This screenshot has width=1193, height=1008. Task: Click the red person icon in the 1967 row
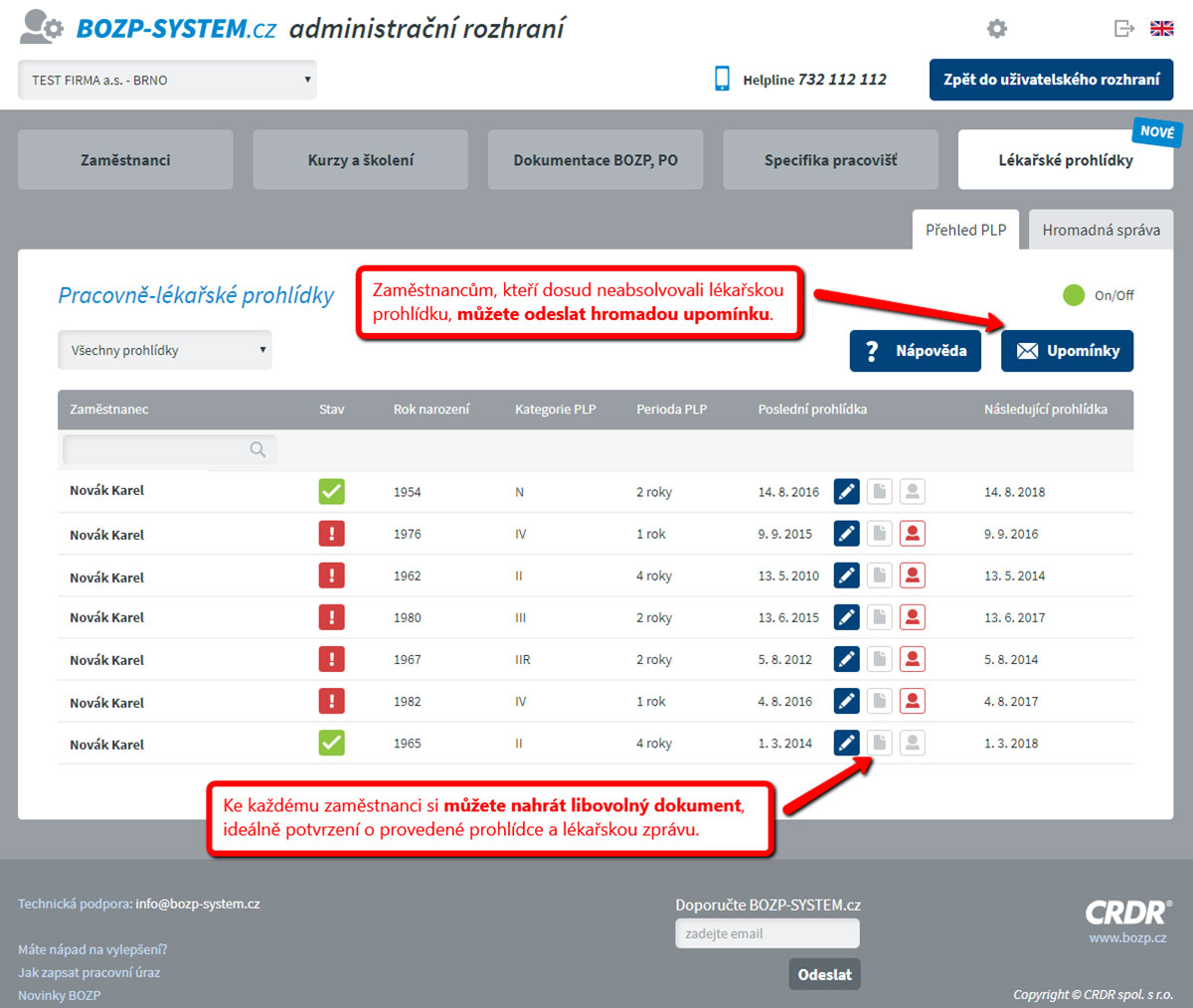[x=913, y=659]
